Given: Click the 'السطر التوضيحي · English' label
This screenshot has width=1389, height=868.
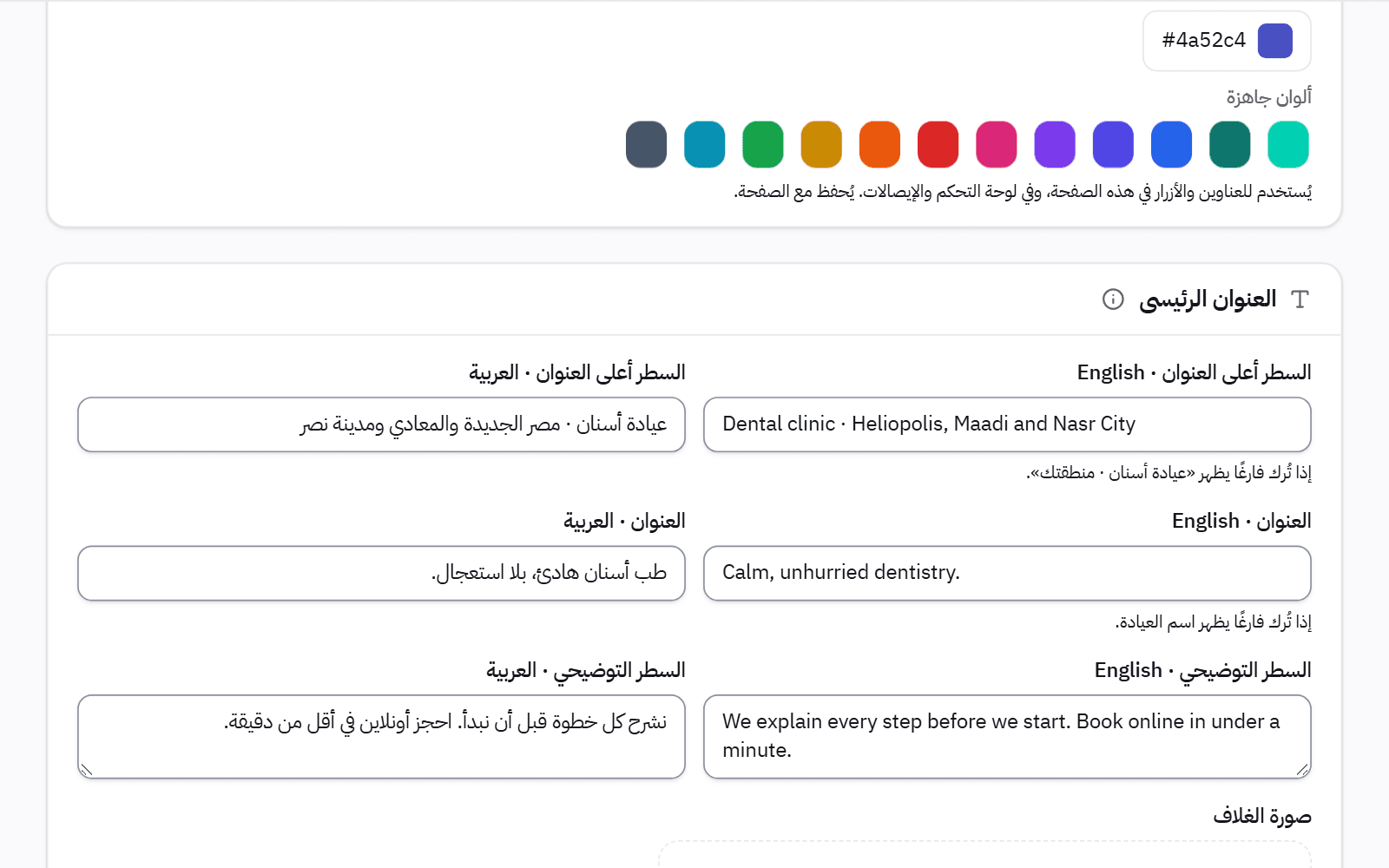Looking at the screenshot, I should coord(1202,670).
